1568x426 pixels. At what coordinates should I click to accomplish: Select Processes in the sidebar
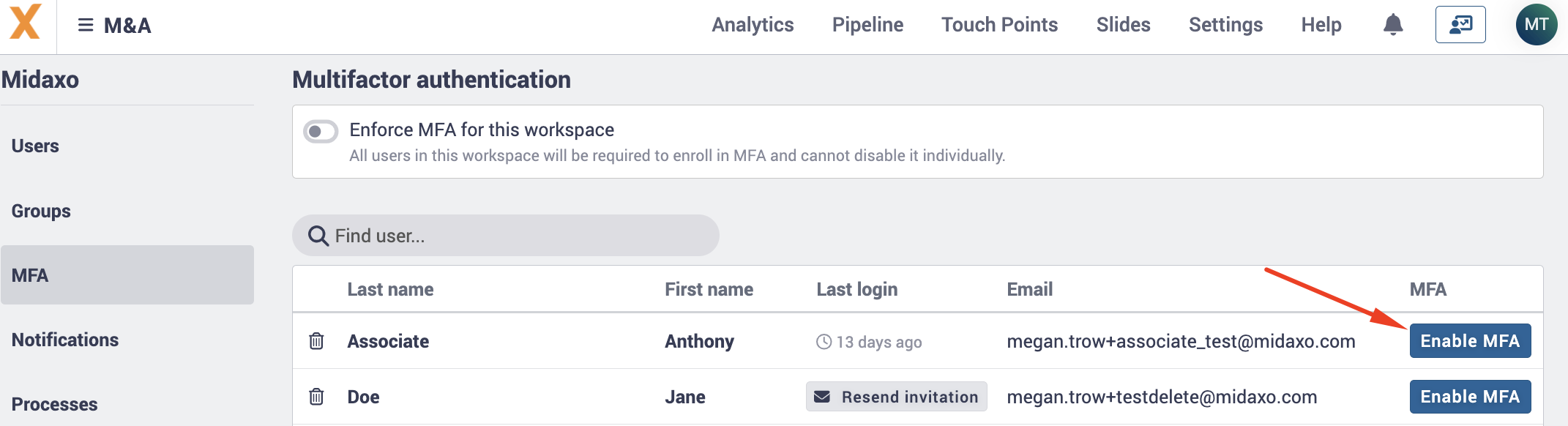(127, 404)
